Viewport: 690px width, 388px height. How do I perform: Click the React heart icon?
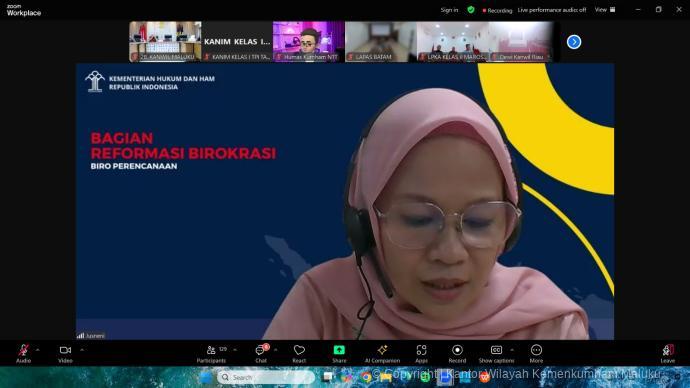tap(299, 353)
